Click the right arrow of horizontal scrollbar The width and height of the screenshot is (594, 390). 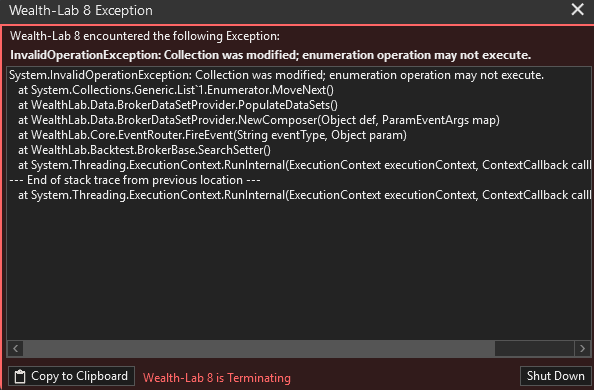click(x=582, y=348)
